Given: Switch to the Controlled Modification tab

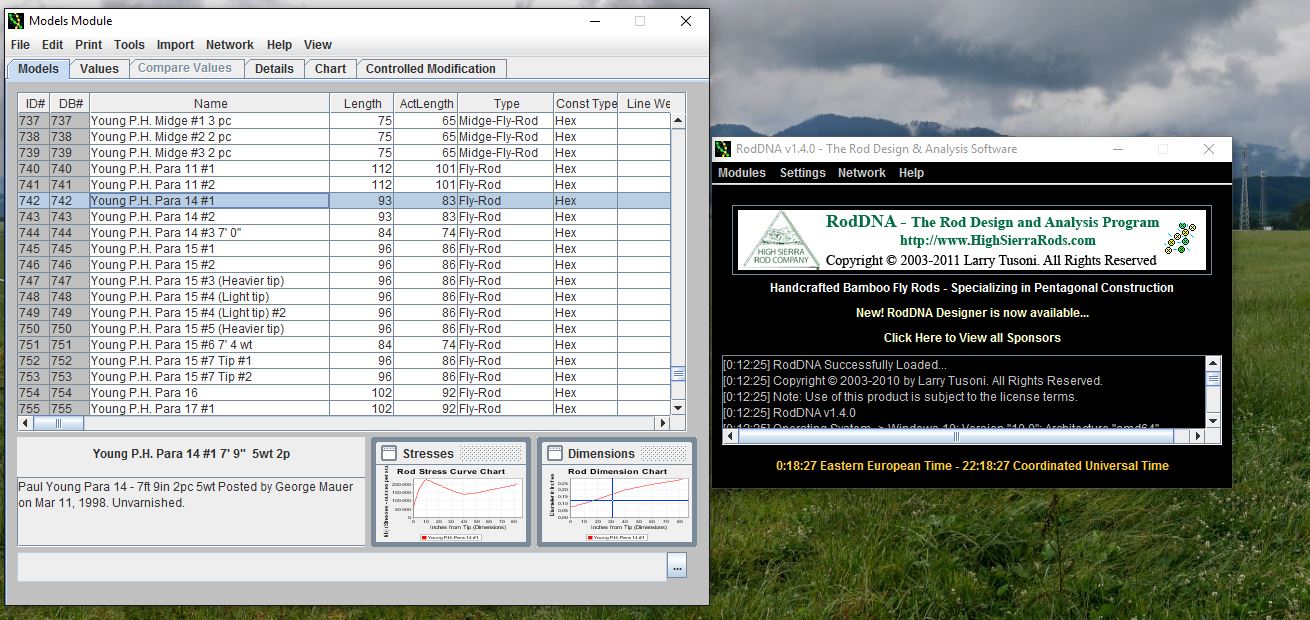Looking at the screenshot, I should [430, 69].
